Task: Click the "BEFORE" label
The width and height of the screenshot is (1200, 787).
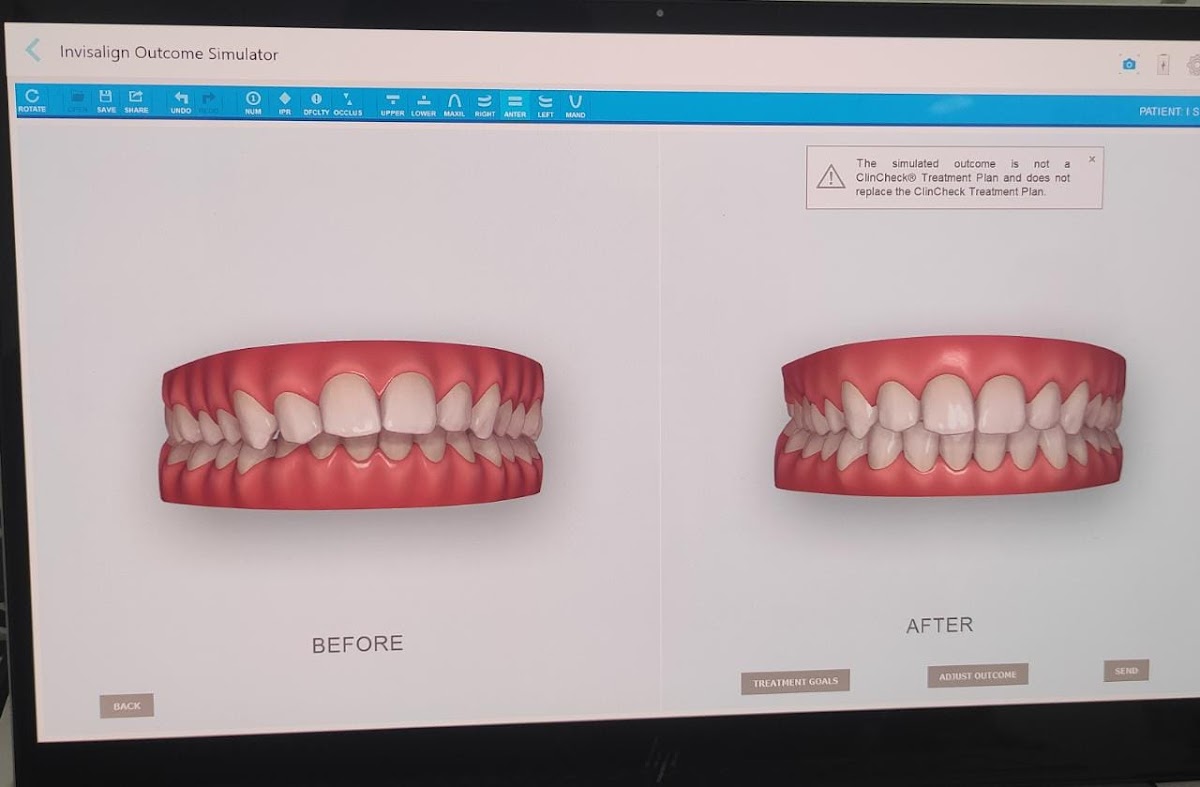Action: [357, 645]
